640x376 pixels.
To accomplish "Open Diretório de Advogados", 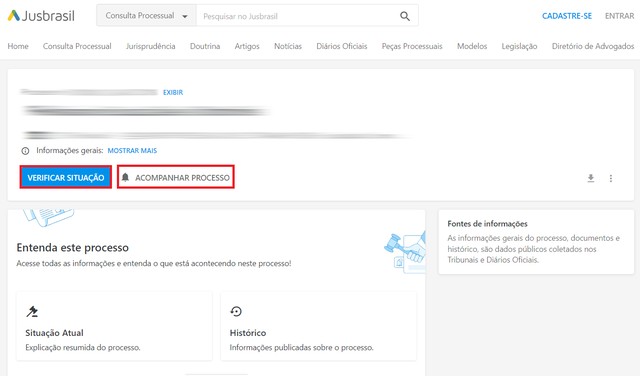I will pyautogui.click(x=593, y=46).
